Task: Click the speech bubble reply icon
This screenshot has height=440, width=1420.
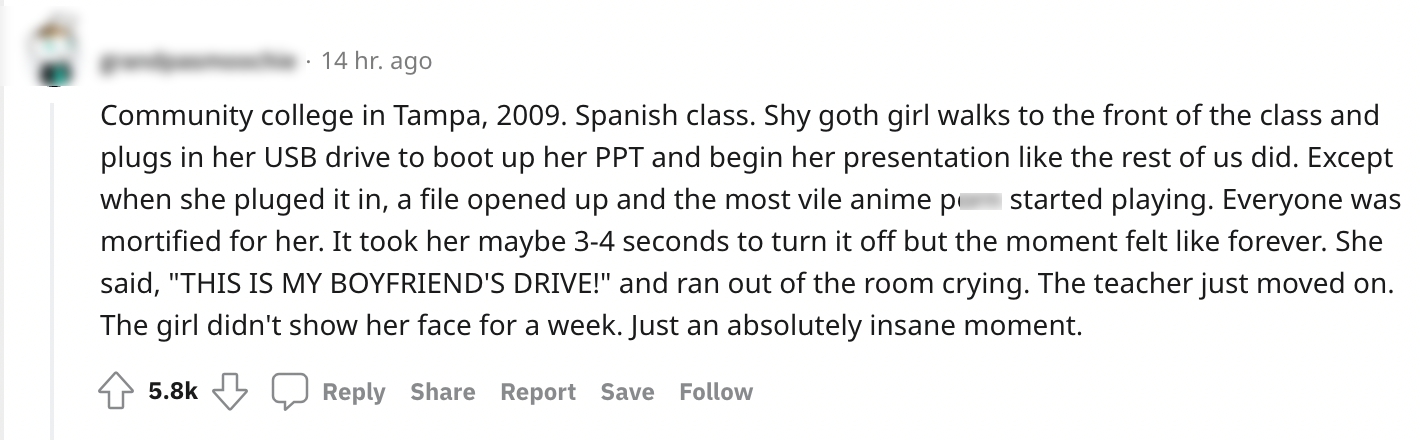Action: [x=291, y=392]
